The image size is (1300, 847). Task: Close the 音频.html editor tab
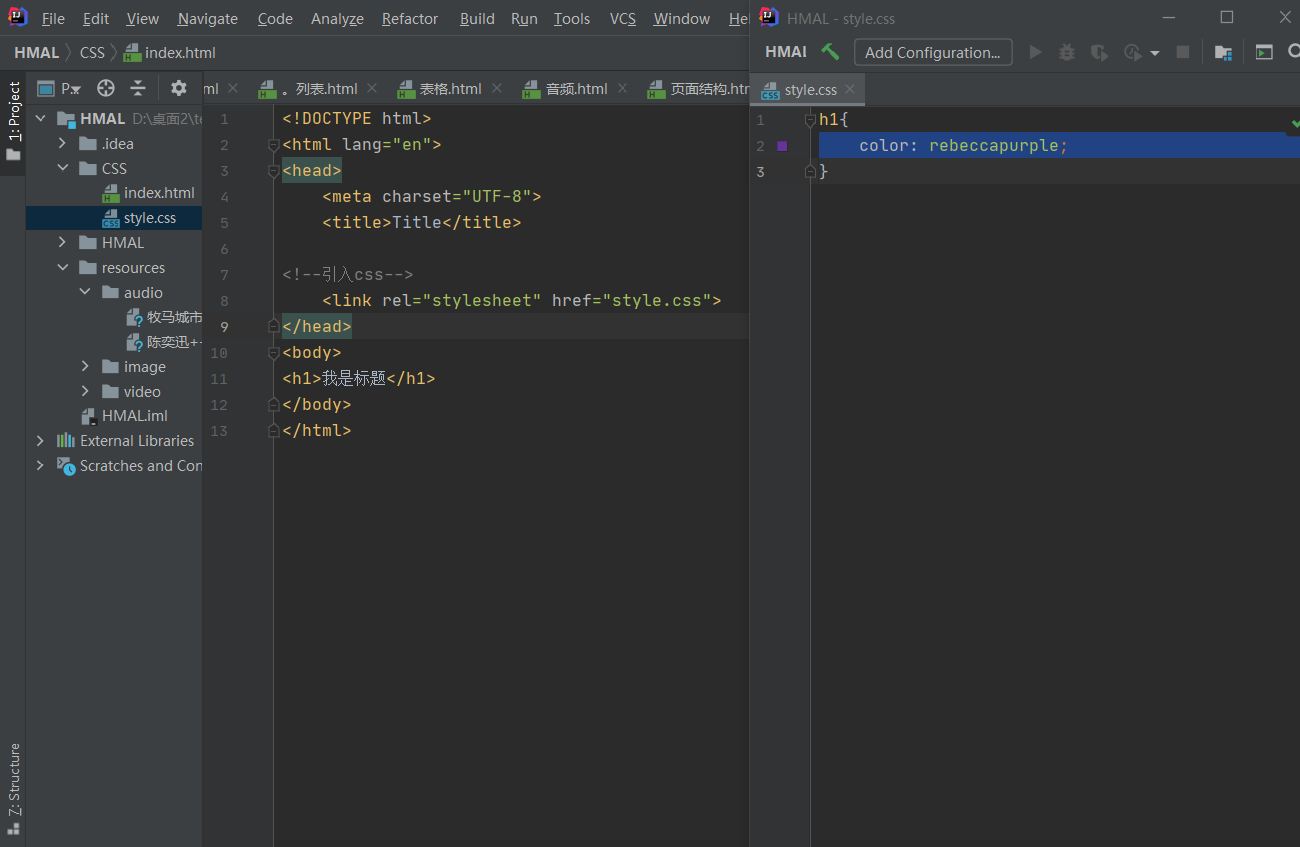click(x=622, y=88)
